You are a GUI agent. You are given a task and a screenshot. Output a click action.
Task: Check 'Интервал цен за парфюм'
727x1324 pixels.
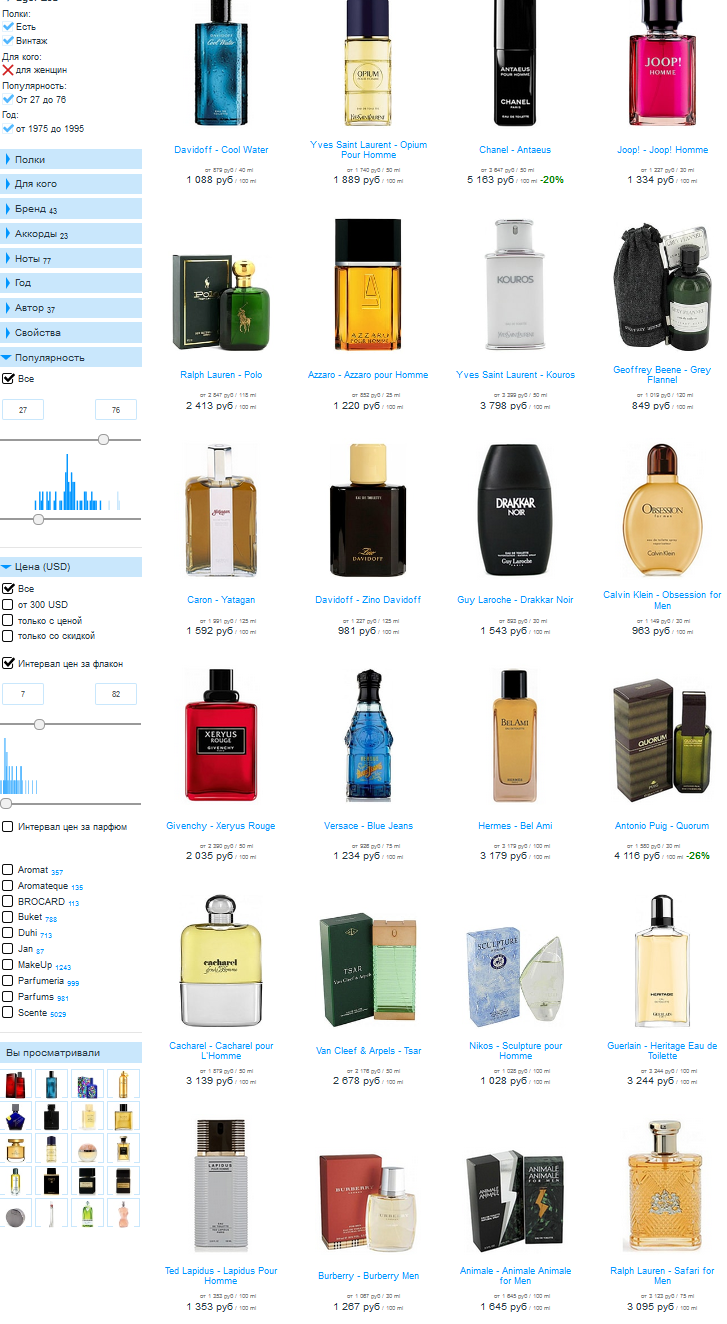[8, 827]
